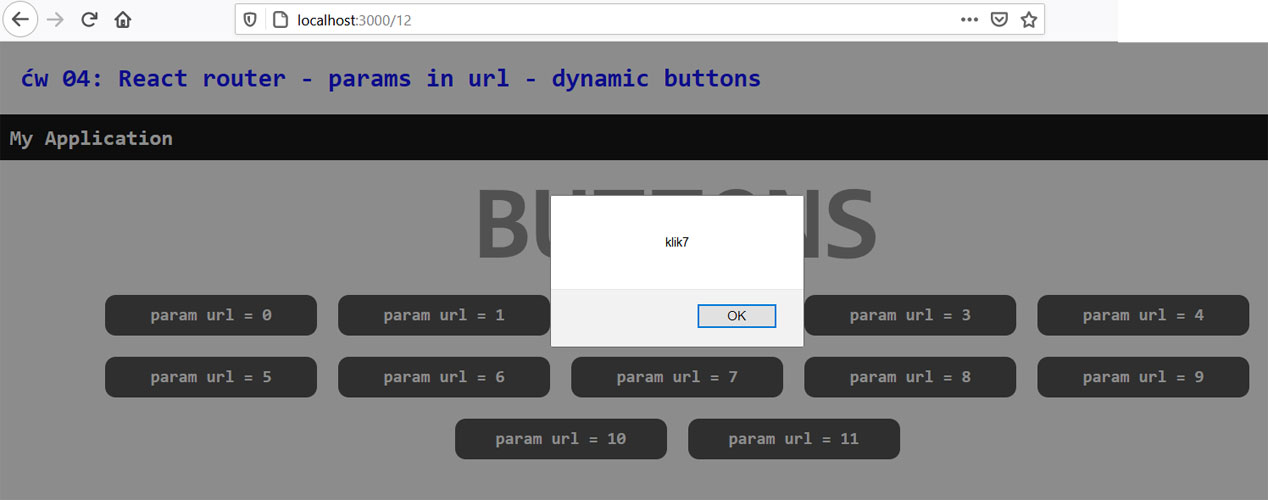This screenshot has width=1268, height=500.
Task: Open the page actions three-dot menu
Action: click(969, 19)
